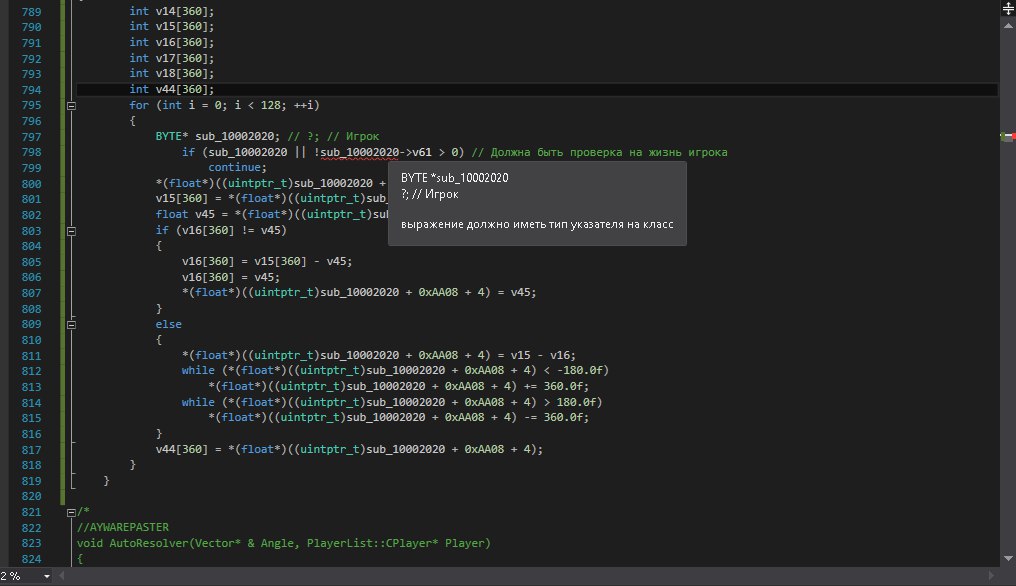Click the 'continue' keyword on line 799
This screenshot has width=1016, height=586.
234,167
